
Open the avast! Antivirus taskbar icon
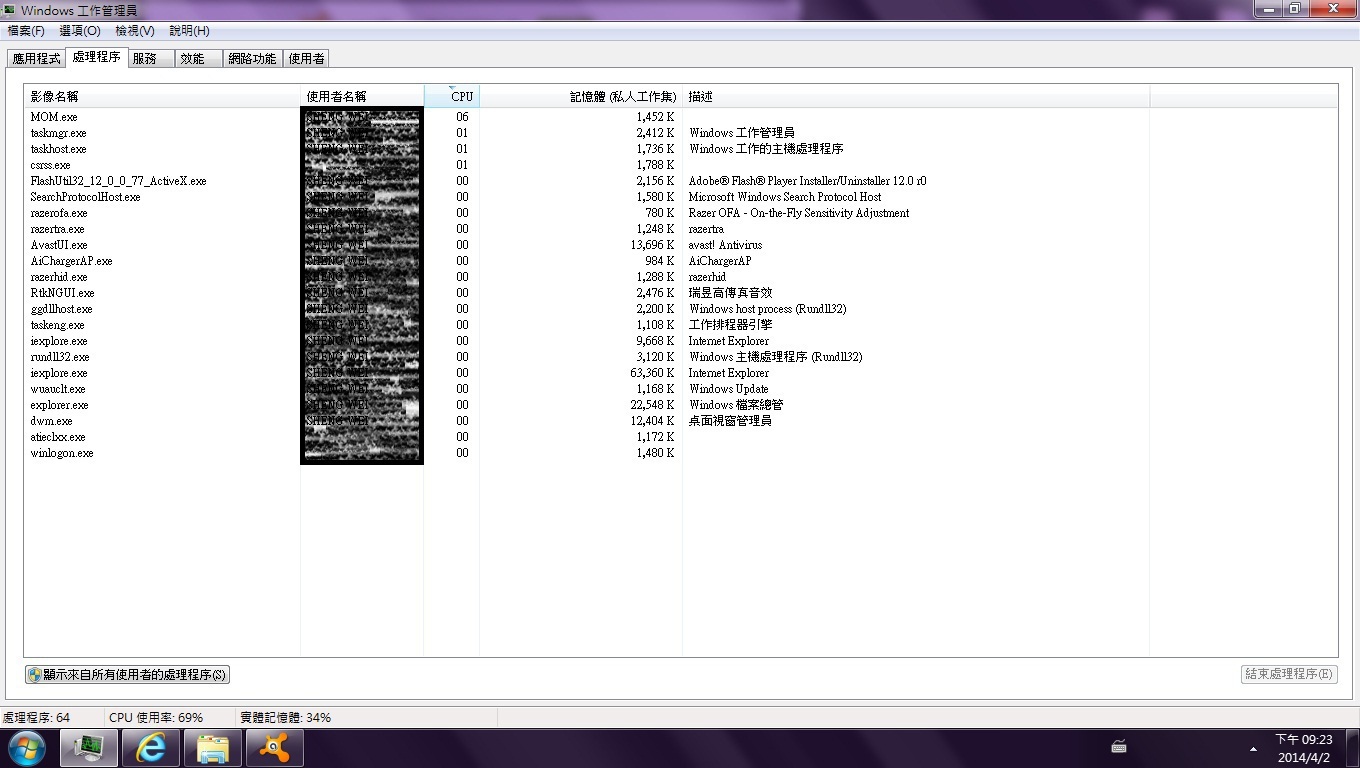[x=275, y=748]
